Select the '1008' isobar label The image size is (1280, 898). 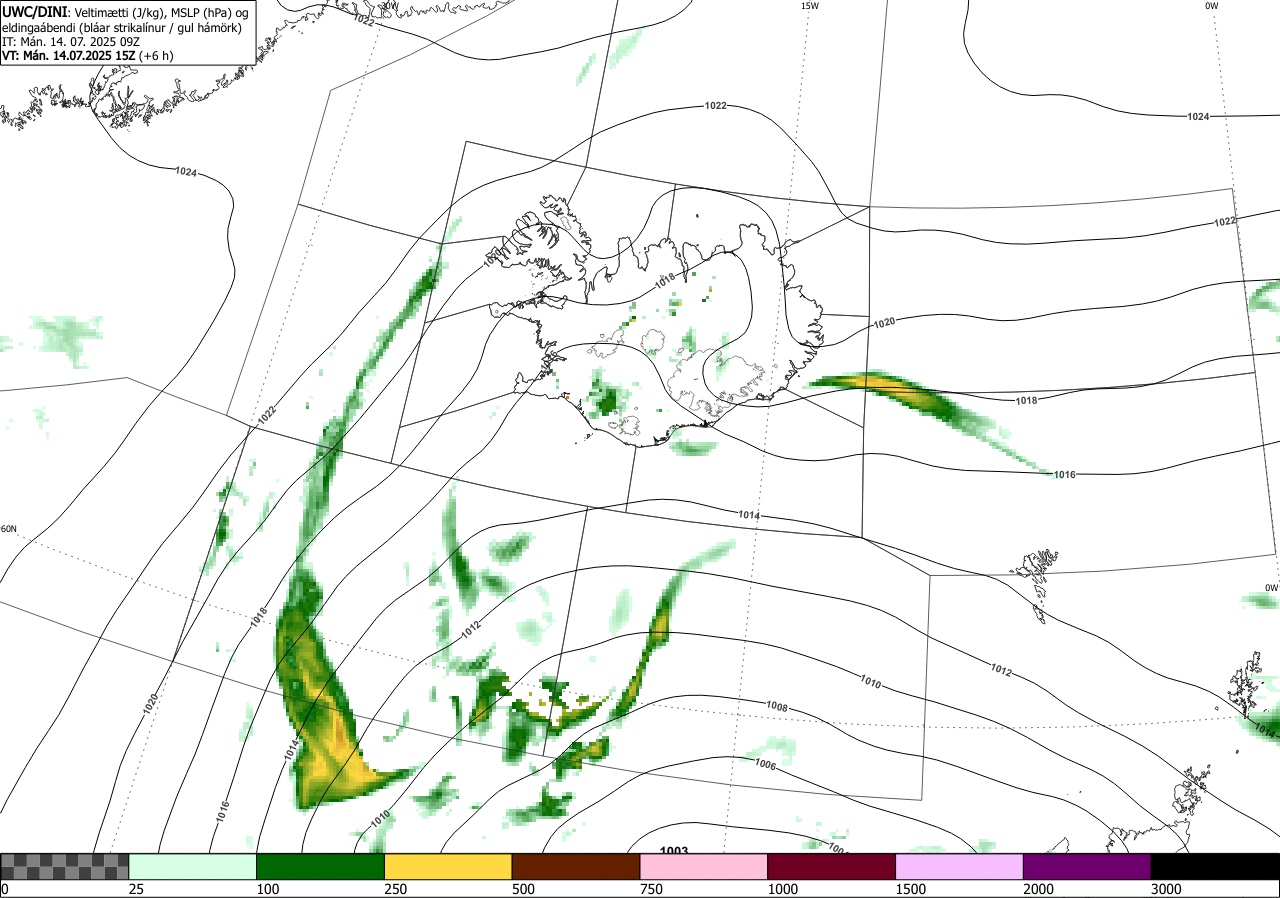point(777,707)
